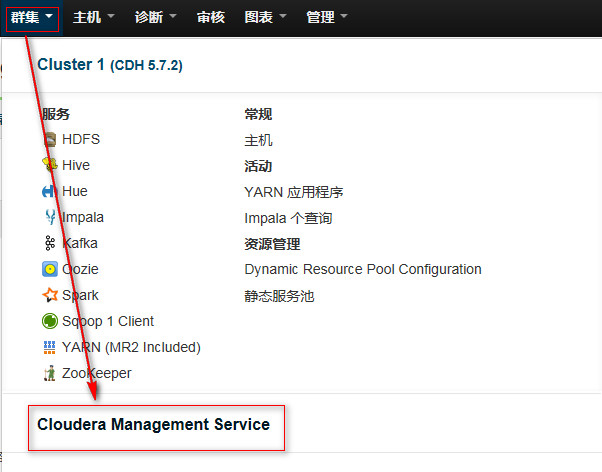Open 主机 link under 常规
This screenshot has width=602, height=472.
(x=258, y=140)
